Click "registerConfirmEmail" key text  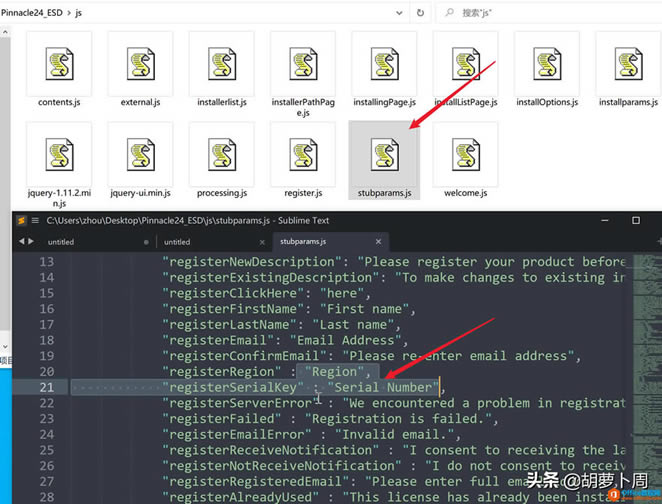pos(244,356)
